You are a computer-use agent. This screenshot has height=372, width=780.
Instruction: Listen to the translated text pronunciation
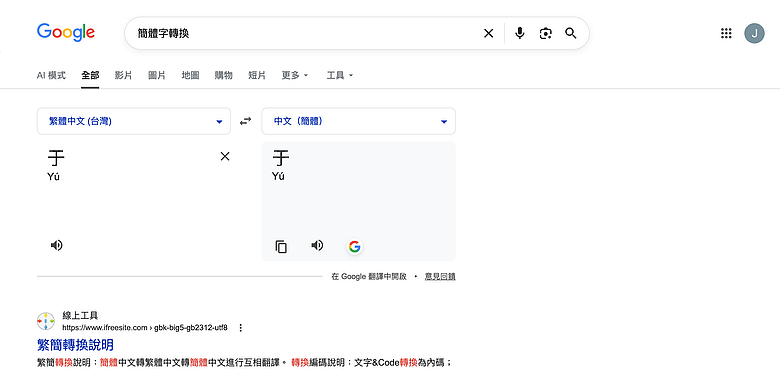(x=317, y=245)
